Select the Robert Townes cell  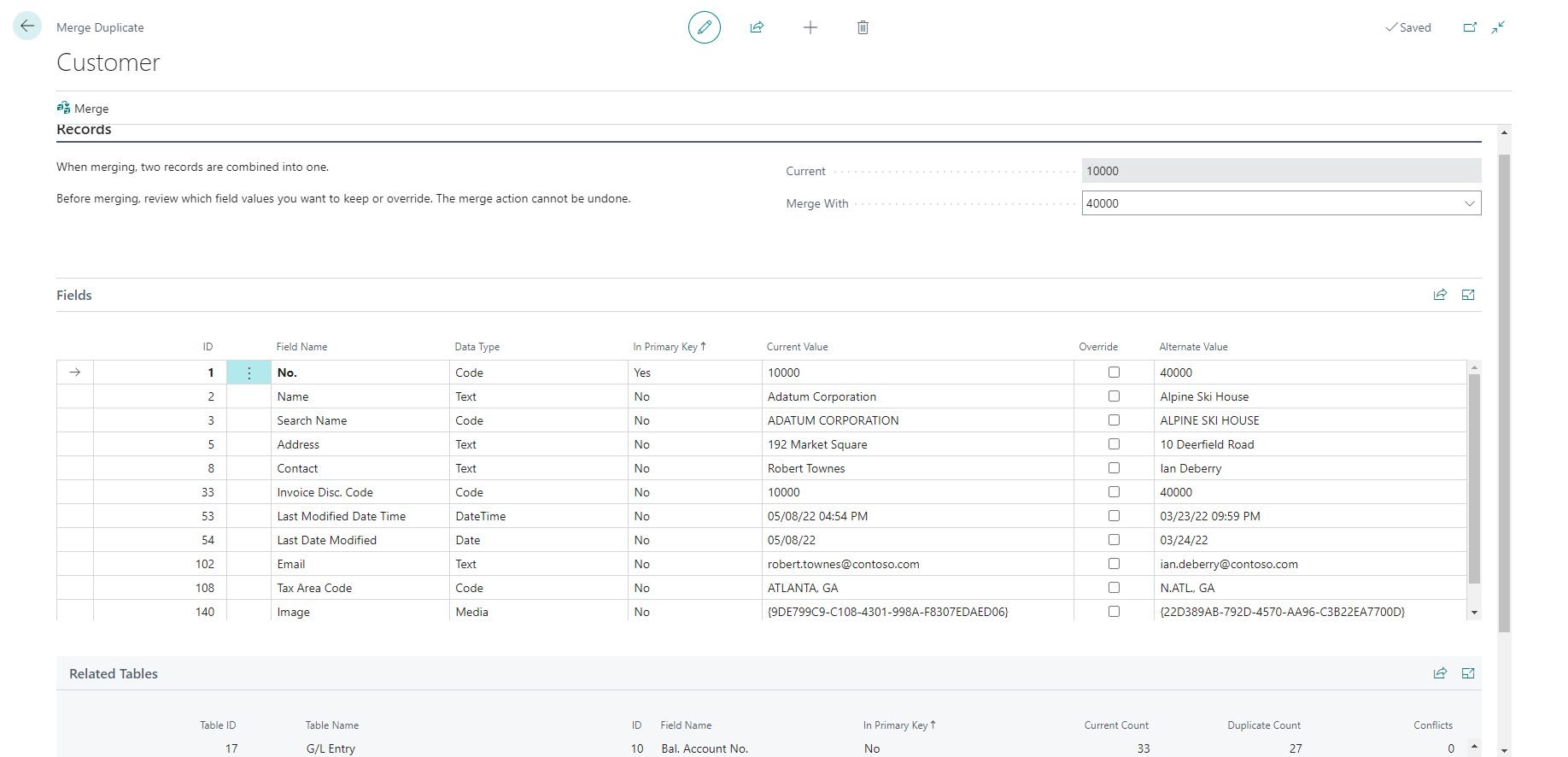pyautogui.click(x=917, y=468)
